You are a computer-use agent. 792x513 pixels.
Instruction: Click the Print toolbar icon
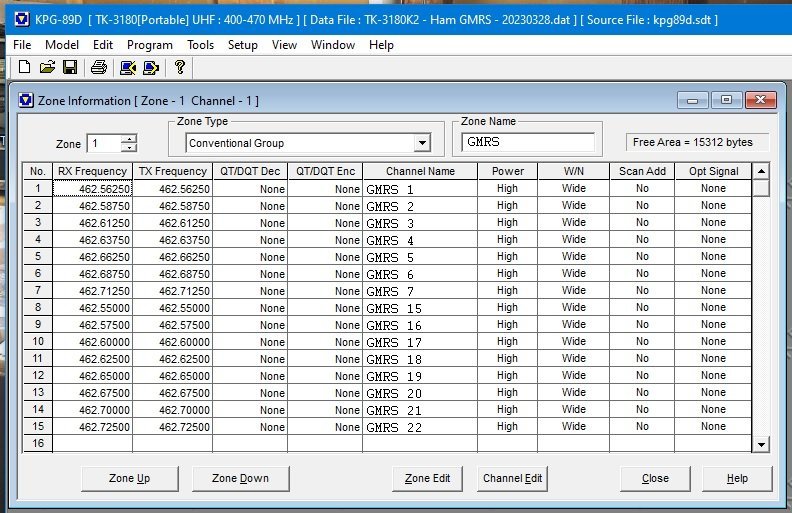tap(98, 67)
